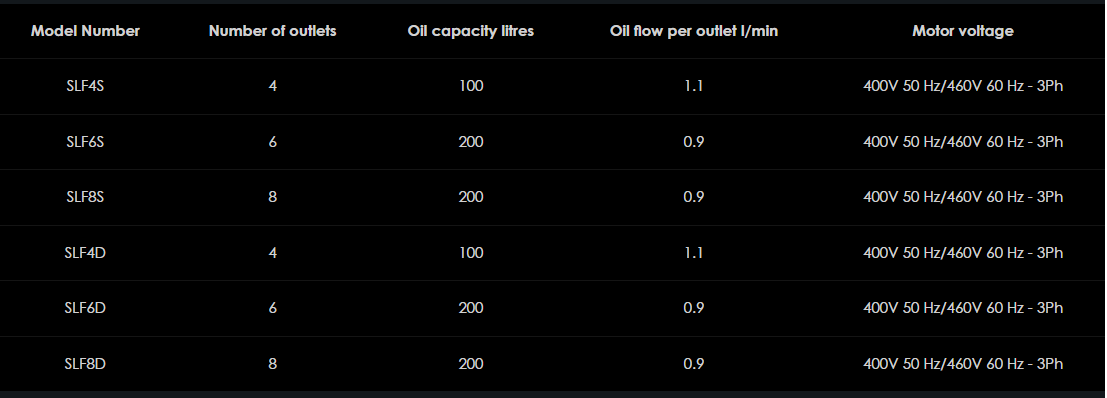Click the outlets count 8 for SLF8D
The image size is (1107, 398).
click(273, 363)
